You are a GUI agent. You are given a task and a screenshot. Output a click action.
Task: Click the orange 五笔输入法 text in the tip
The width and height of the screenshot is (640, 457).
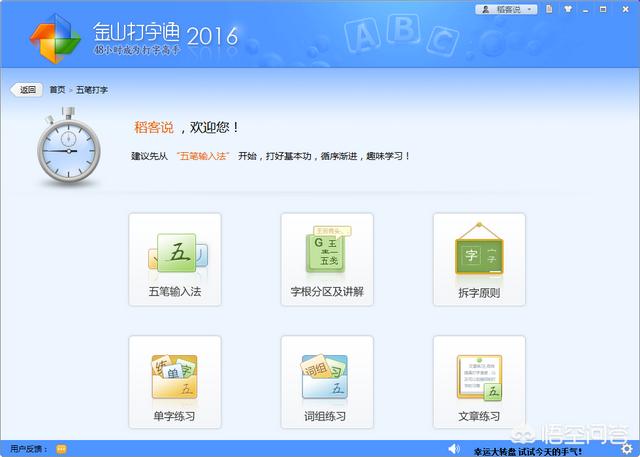point(203,156)
